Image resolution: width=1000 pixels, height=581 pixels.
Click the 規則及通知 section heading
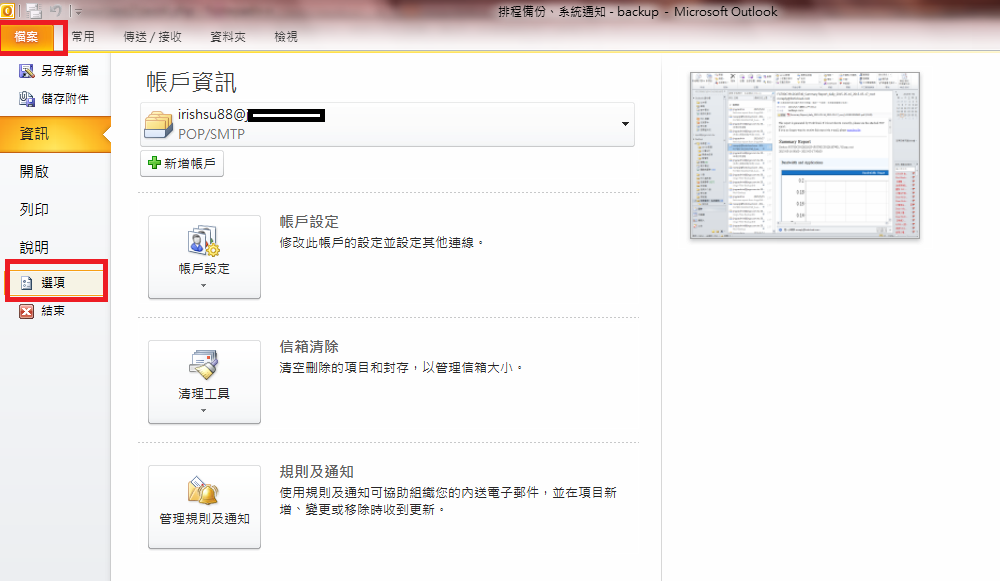pos(316,472)
